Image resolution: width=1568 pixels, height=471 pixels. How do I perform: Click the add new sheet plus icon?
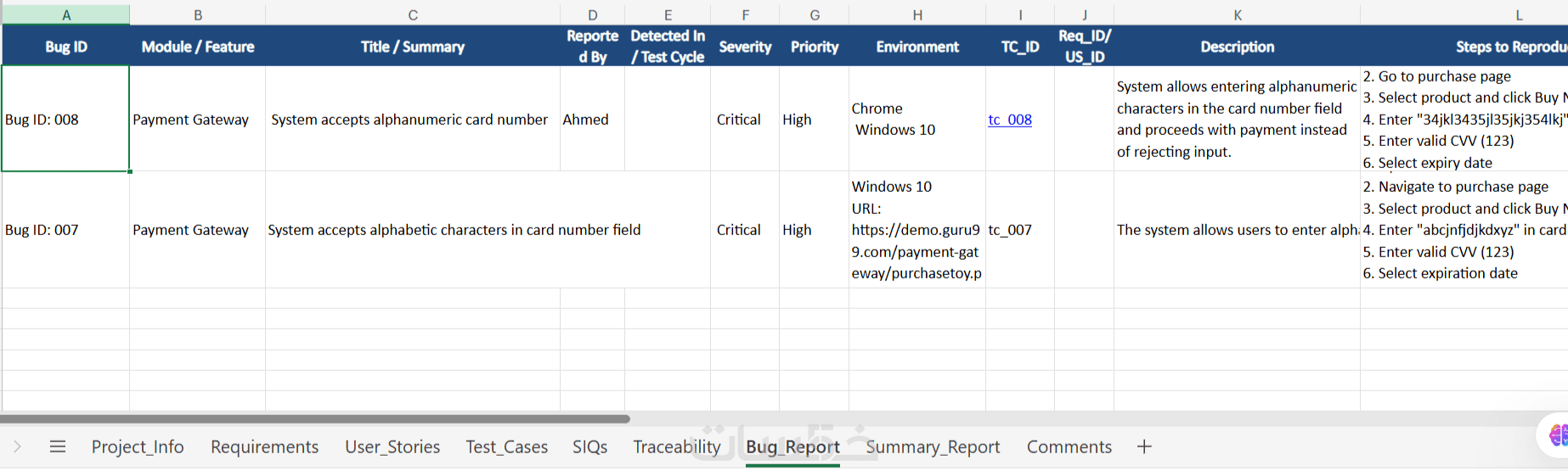pos(1144,446)
